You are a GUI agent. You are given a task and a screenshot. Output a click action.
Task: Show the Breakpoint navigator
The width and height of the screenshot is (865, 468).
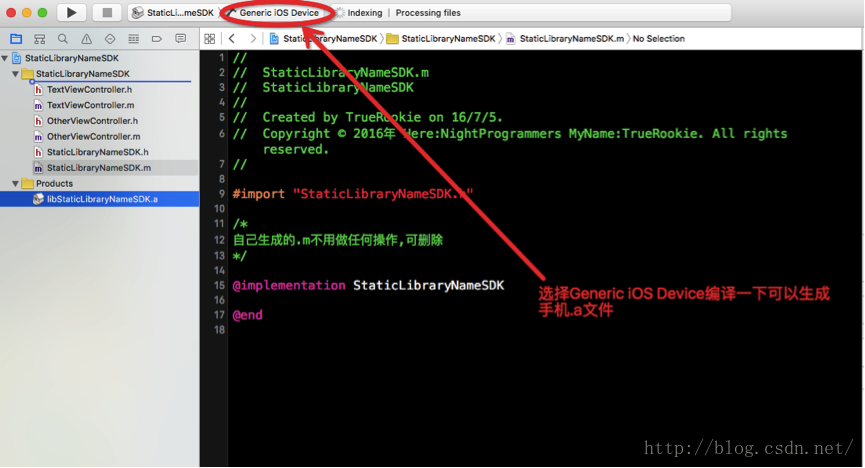[157, 39]
